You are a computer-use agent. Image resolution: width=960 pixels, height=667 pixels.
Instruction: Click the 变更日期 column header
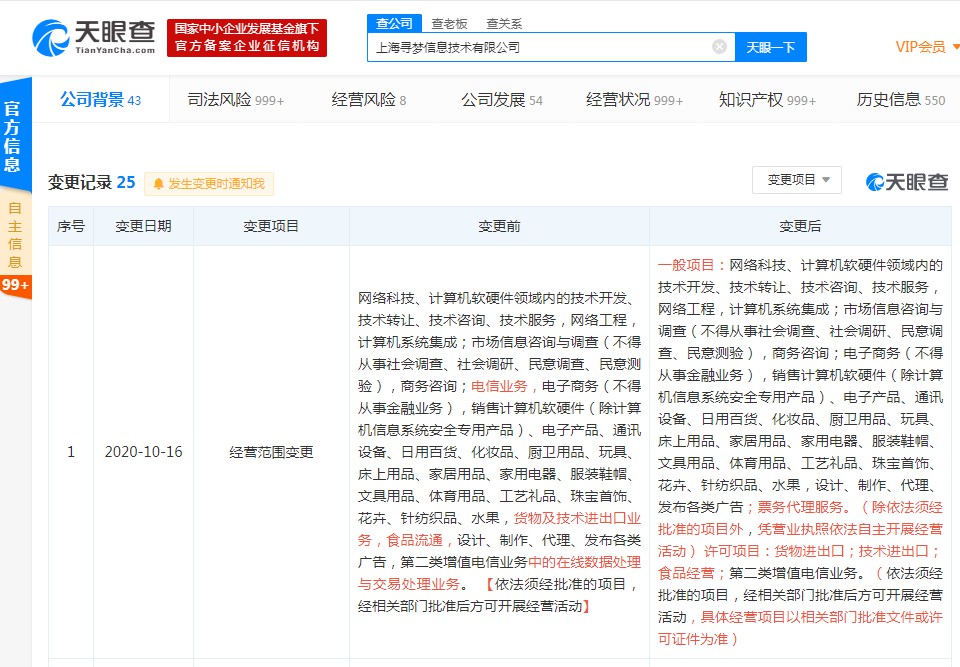pos(143,227)
